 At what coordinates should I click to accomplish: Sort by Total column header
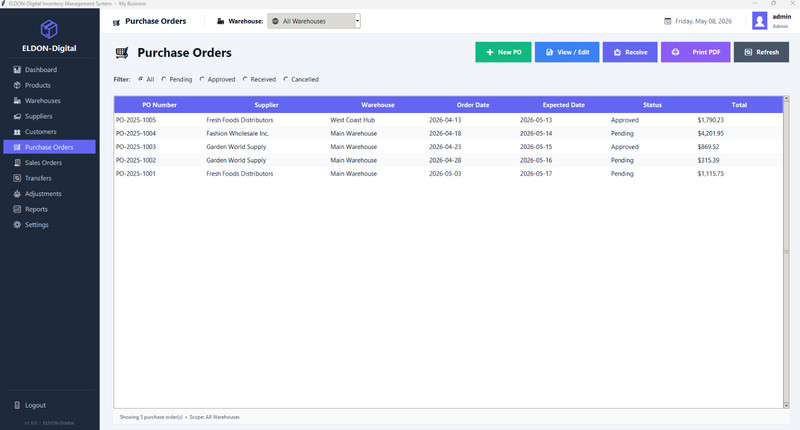point(739,105)
